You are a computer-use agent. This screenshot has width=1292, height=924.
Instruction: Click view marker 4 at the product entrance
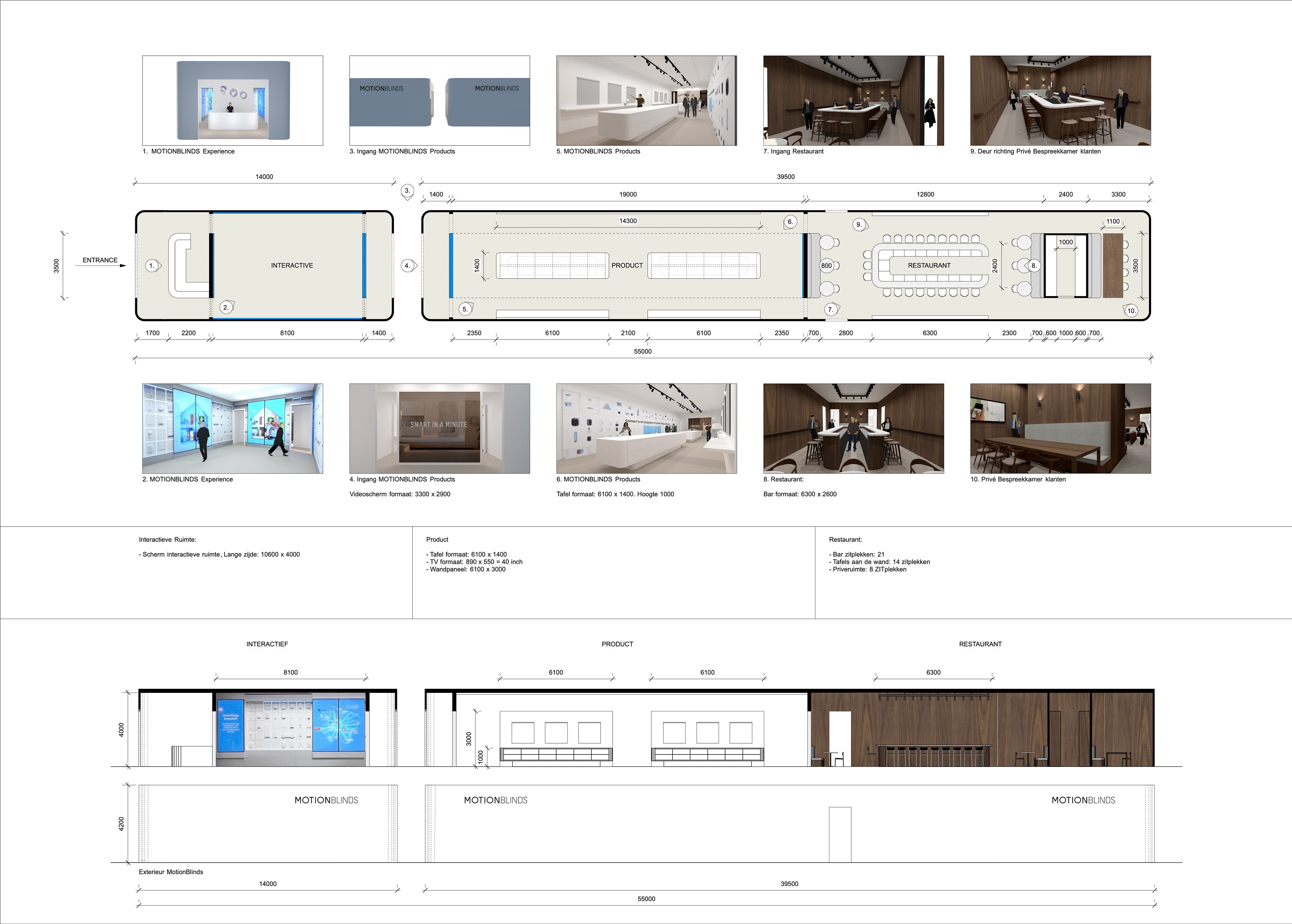point(408,266)
